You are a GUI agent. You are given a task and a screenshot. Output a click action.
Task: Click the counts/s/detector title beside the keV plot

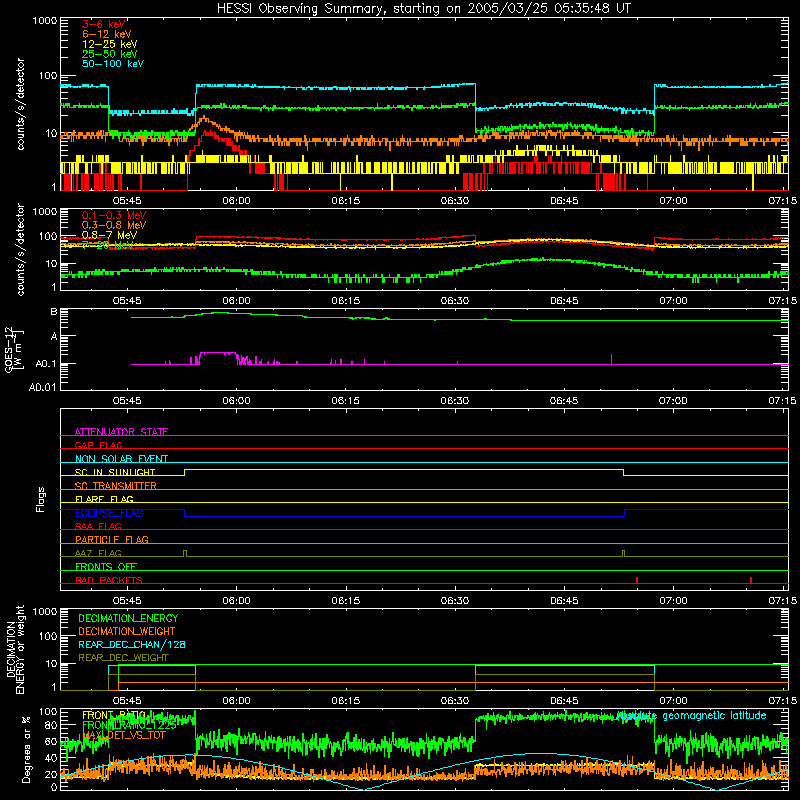[x=20, y=104]
